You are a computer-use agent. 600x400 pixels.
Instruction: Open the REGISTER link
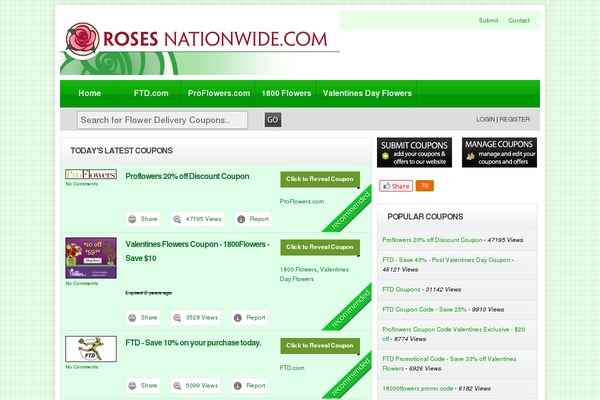click(x=515, y=119)
